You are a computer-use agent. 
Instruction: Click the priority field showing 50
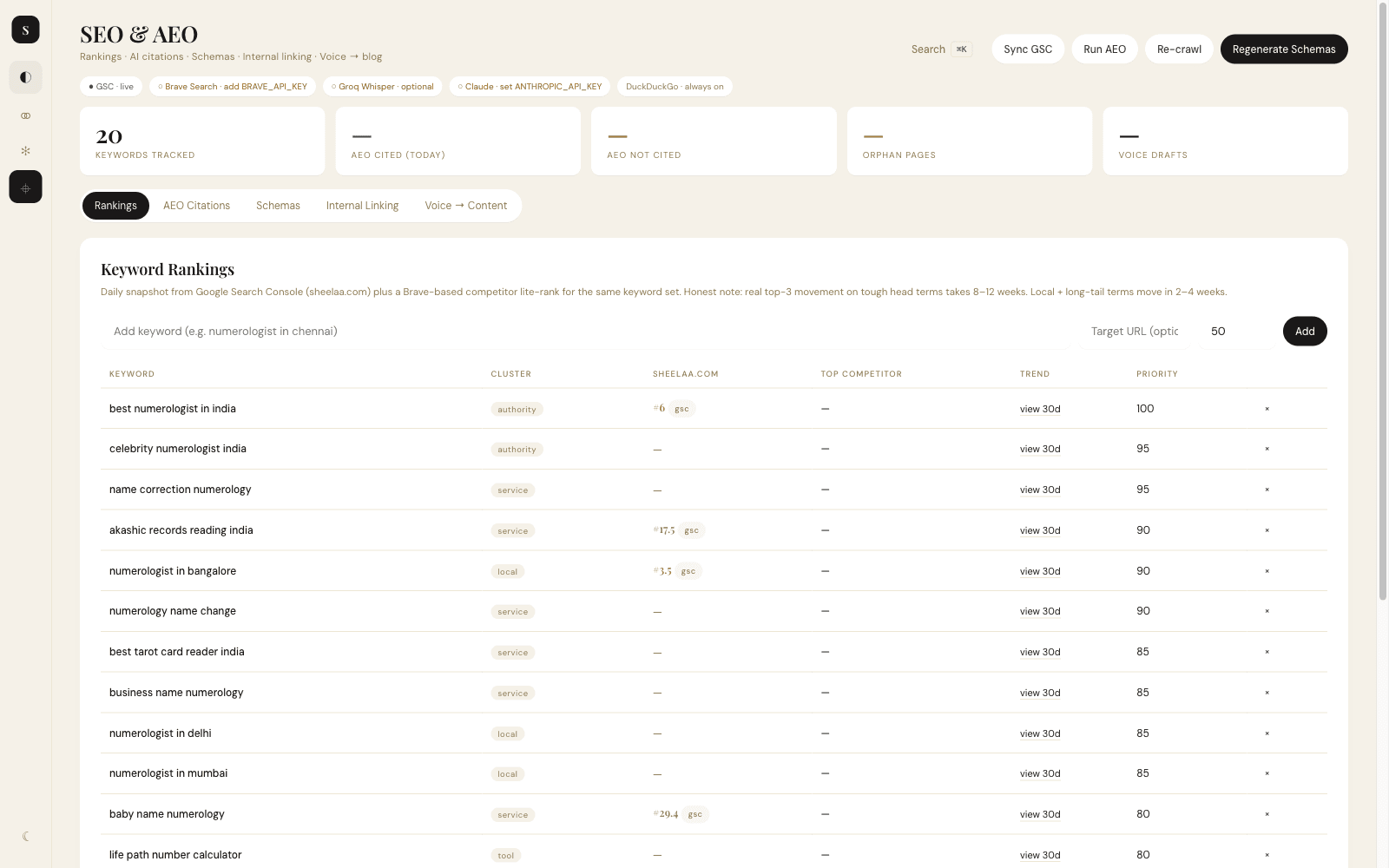pyautogui.click(x=1236, y=332)
